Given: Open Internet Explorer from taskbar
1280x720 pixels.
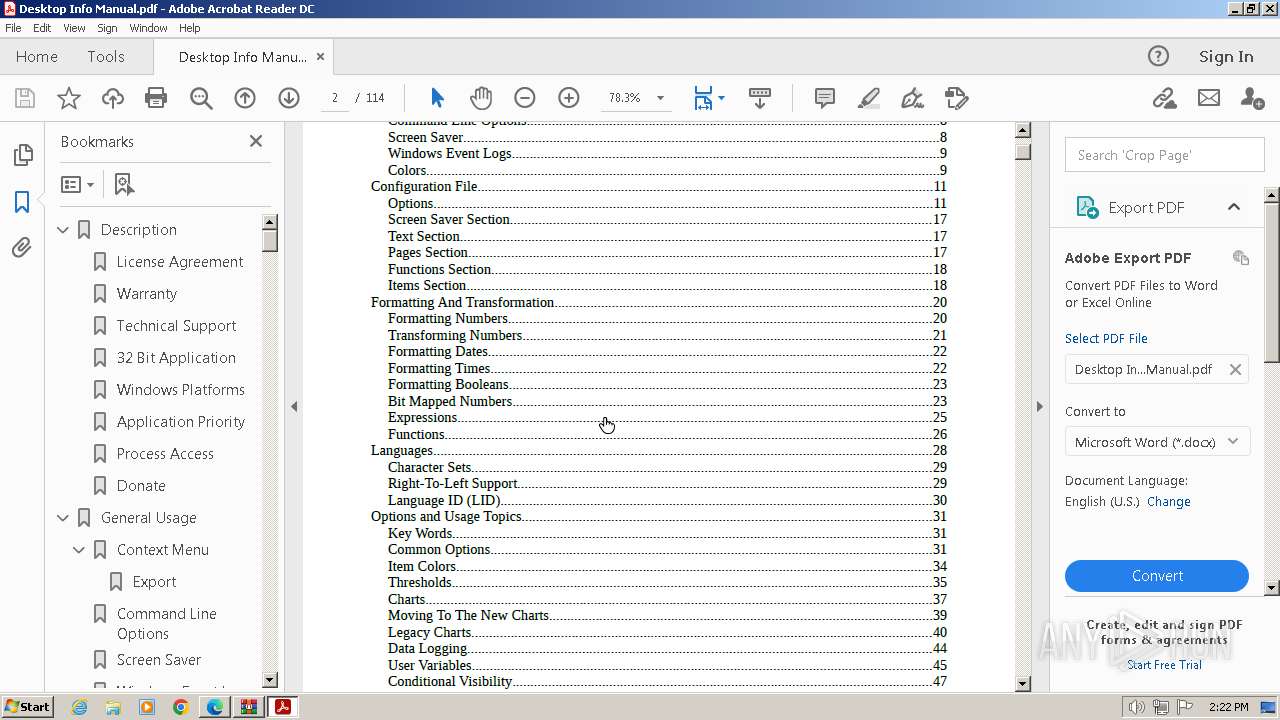Looking at the screenshot, I should click(79, 707).
